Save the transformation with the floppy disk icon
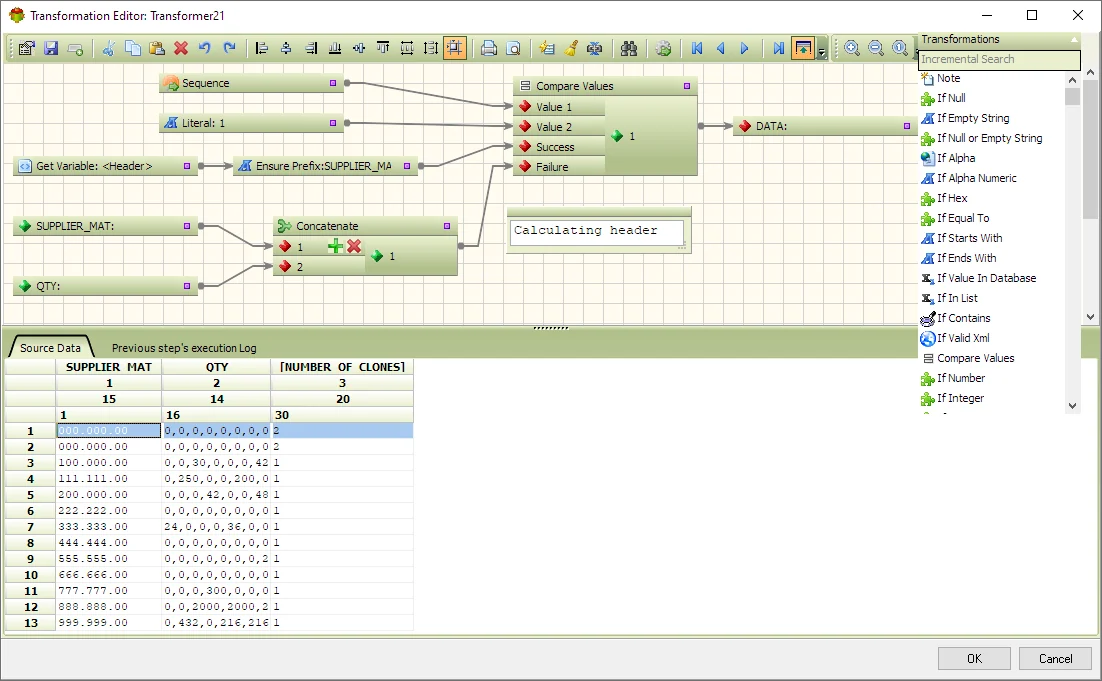The height and width of the screenshot is (681, 1102). (51, 48)
